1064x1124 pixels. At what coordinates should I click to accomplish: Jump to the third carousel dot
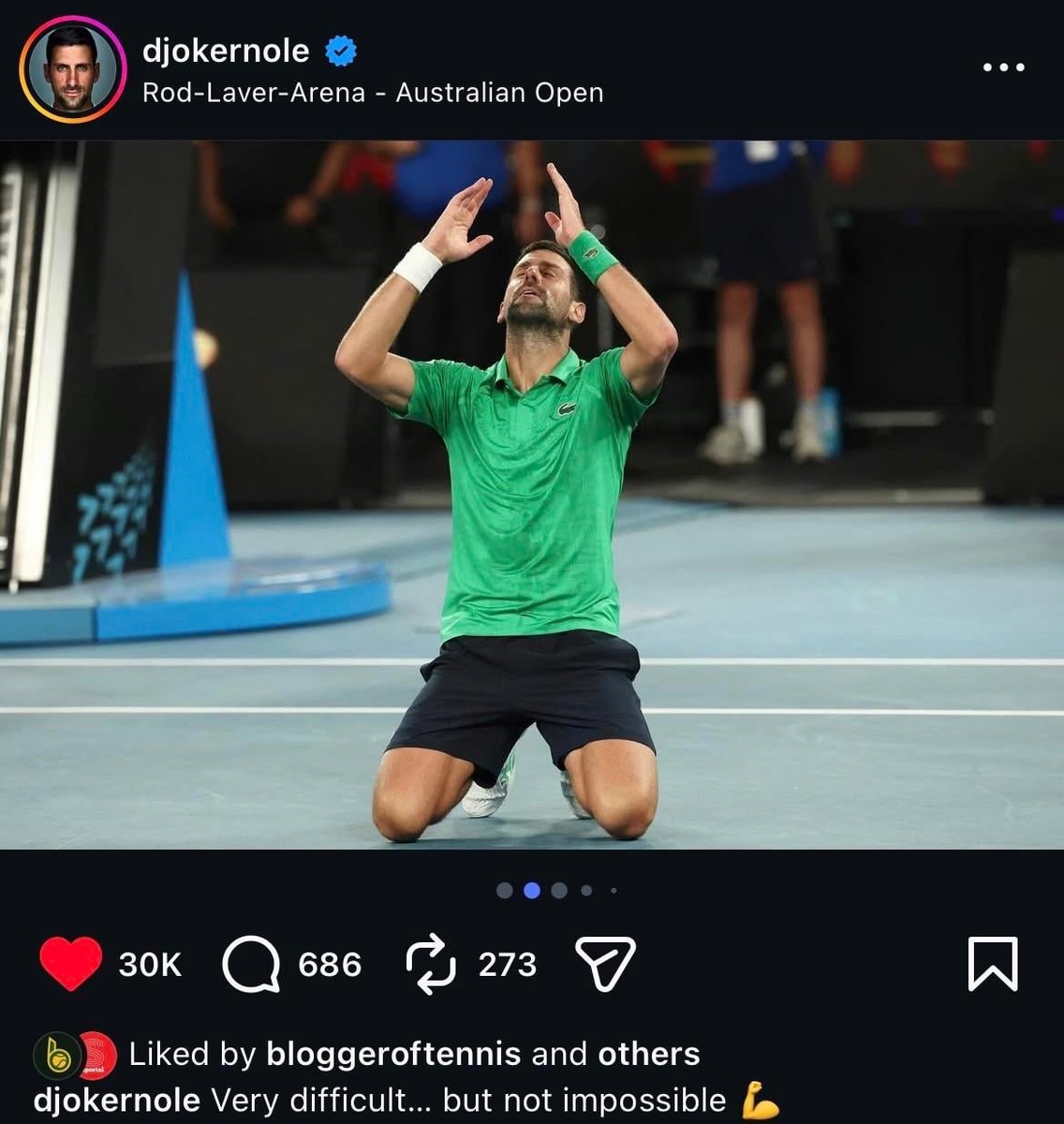(x=559, y=890)
